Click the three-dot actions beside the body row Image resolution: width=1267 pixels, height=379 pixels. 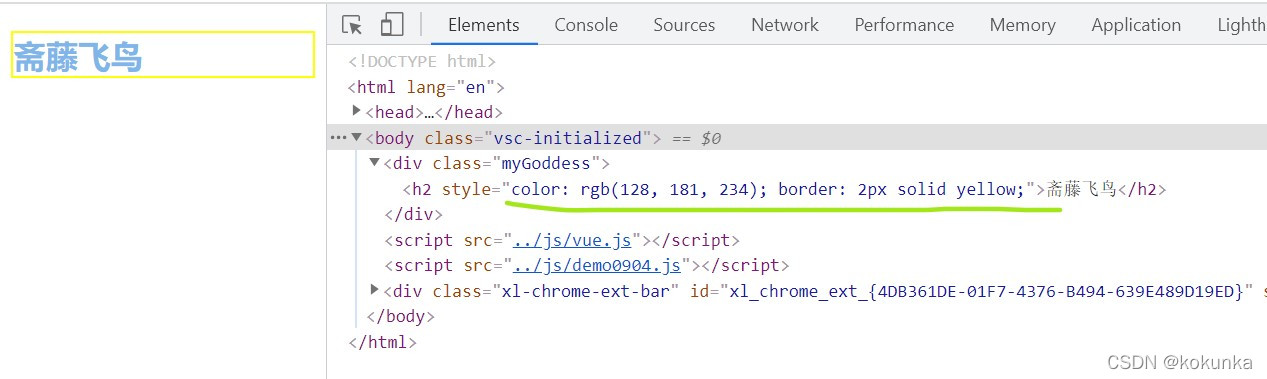[x=338, y=137]
